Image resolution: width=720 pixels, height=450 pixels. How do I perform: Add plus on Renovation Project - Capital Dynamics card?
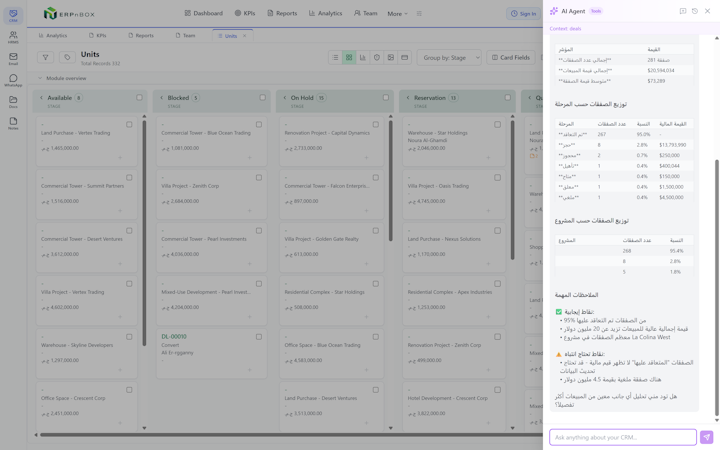pos(366,158)
